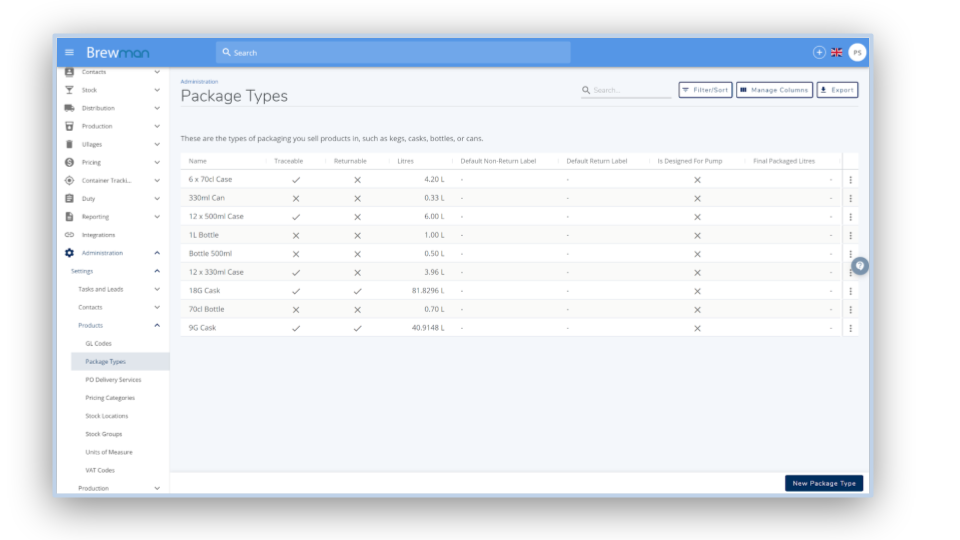Screen dimensions: 960x540
Task: Click the 18G Cask name cell
Action: coord(204,291)
